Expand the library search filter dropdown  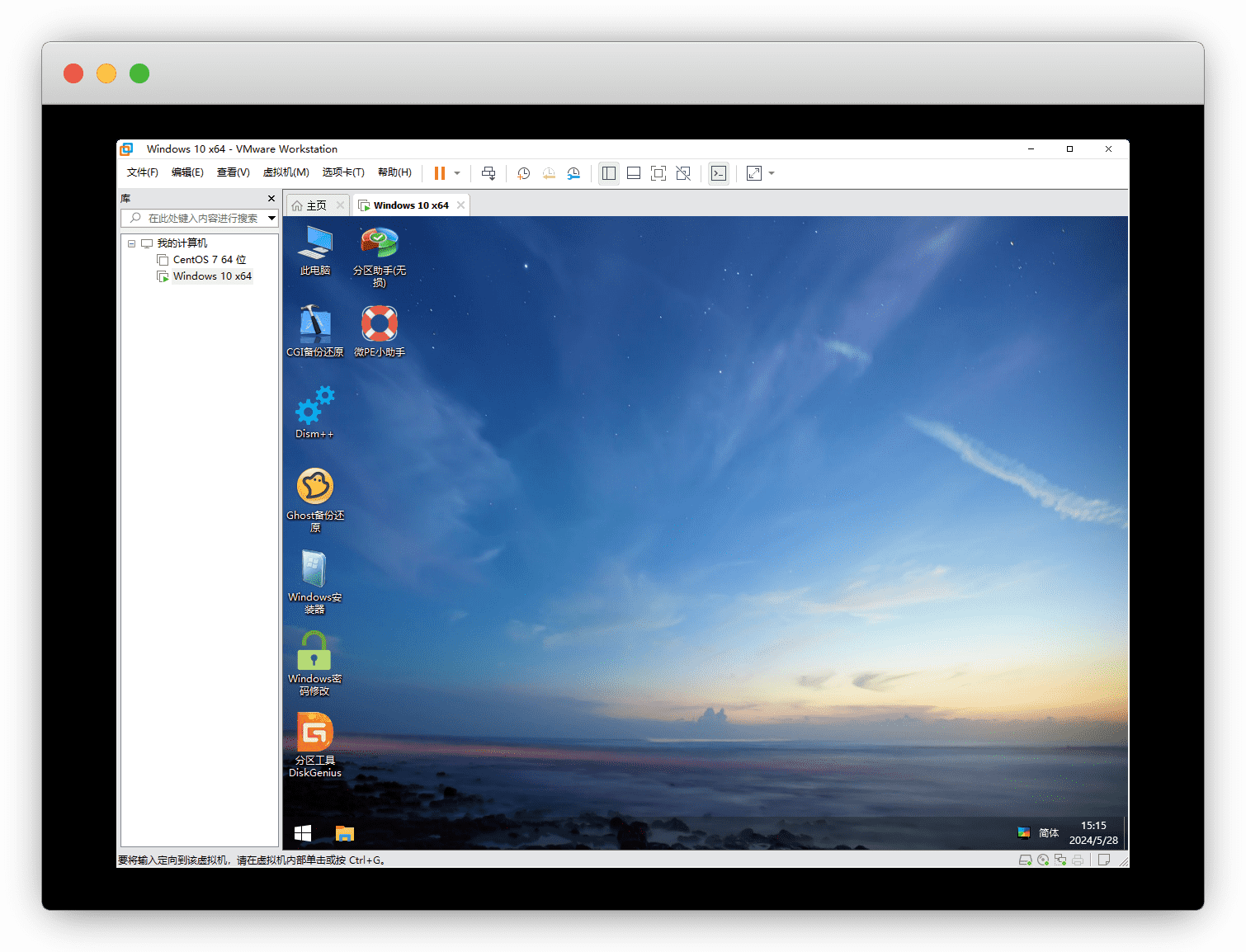pos(271,218)
